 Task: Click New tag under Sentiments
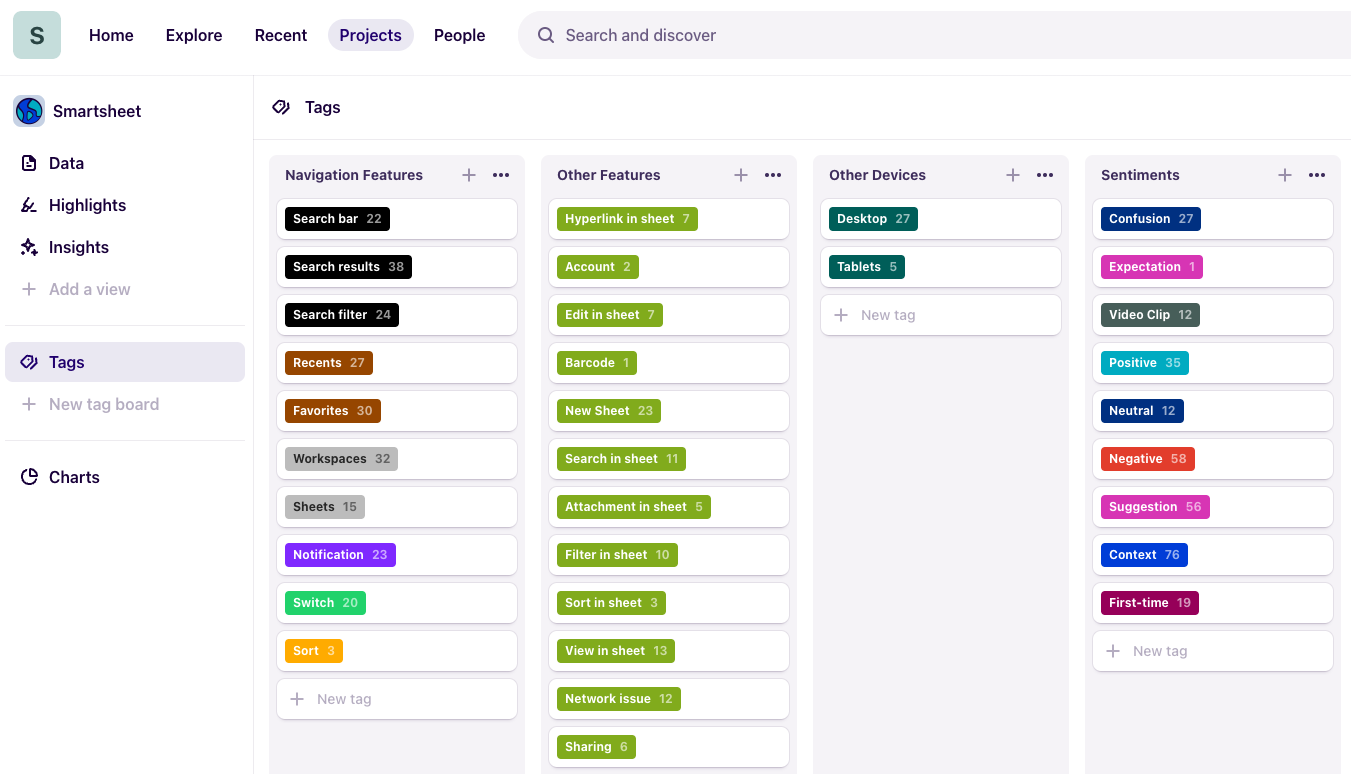point(1213,651)
